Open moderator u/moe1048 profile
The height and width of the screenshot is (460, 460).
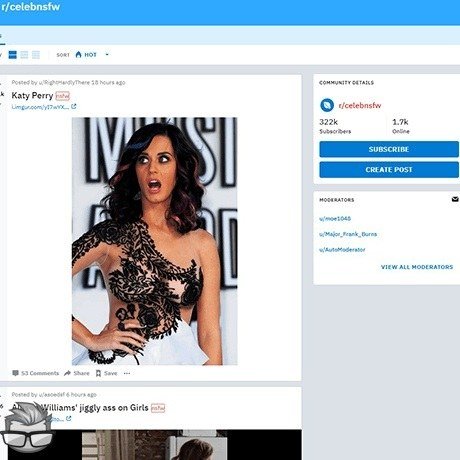(x=335, y=219)
